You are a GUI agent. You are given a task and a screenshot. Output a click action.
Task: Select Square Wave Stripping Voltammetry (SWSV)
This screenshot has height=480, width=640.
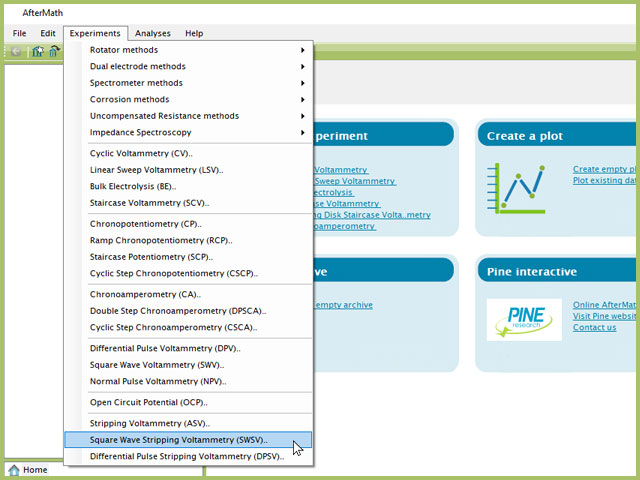coord(189,440)
